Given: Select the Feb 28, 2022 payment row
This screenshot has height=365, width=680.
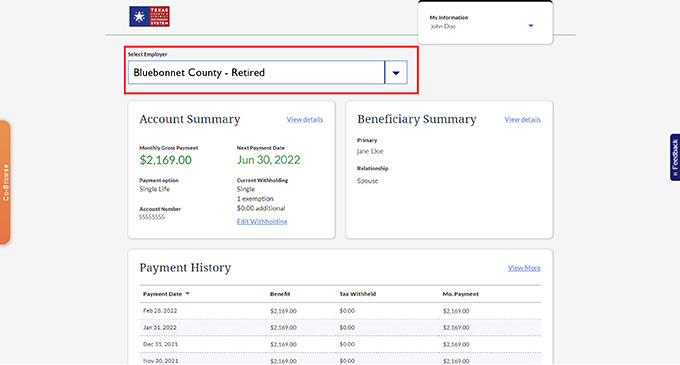Looking at the screenshot, I should (x=340, y=311).
